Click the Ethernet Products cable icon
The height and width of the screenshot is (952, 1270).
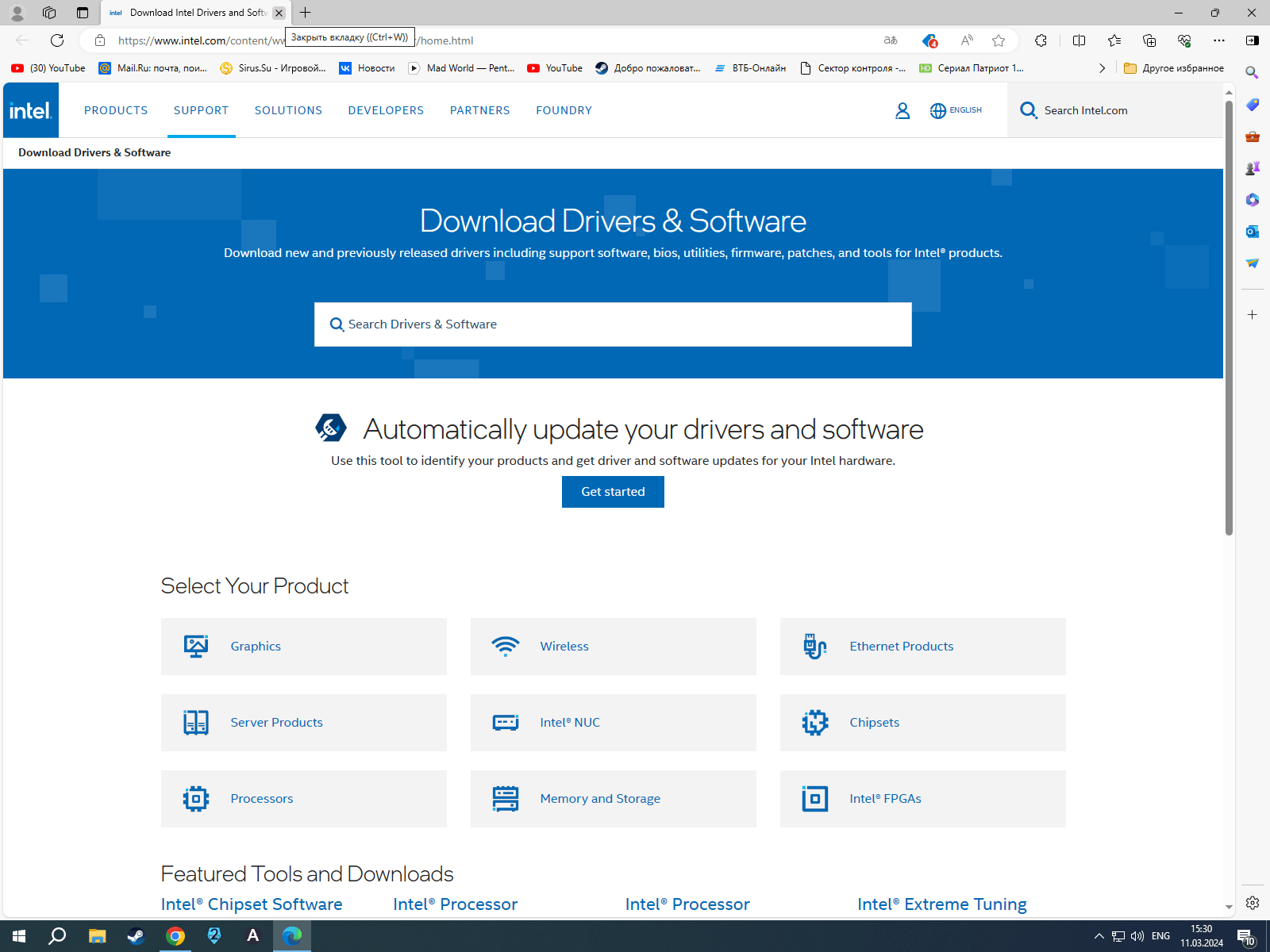pos(815,647)
